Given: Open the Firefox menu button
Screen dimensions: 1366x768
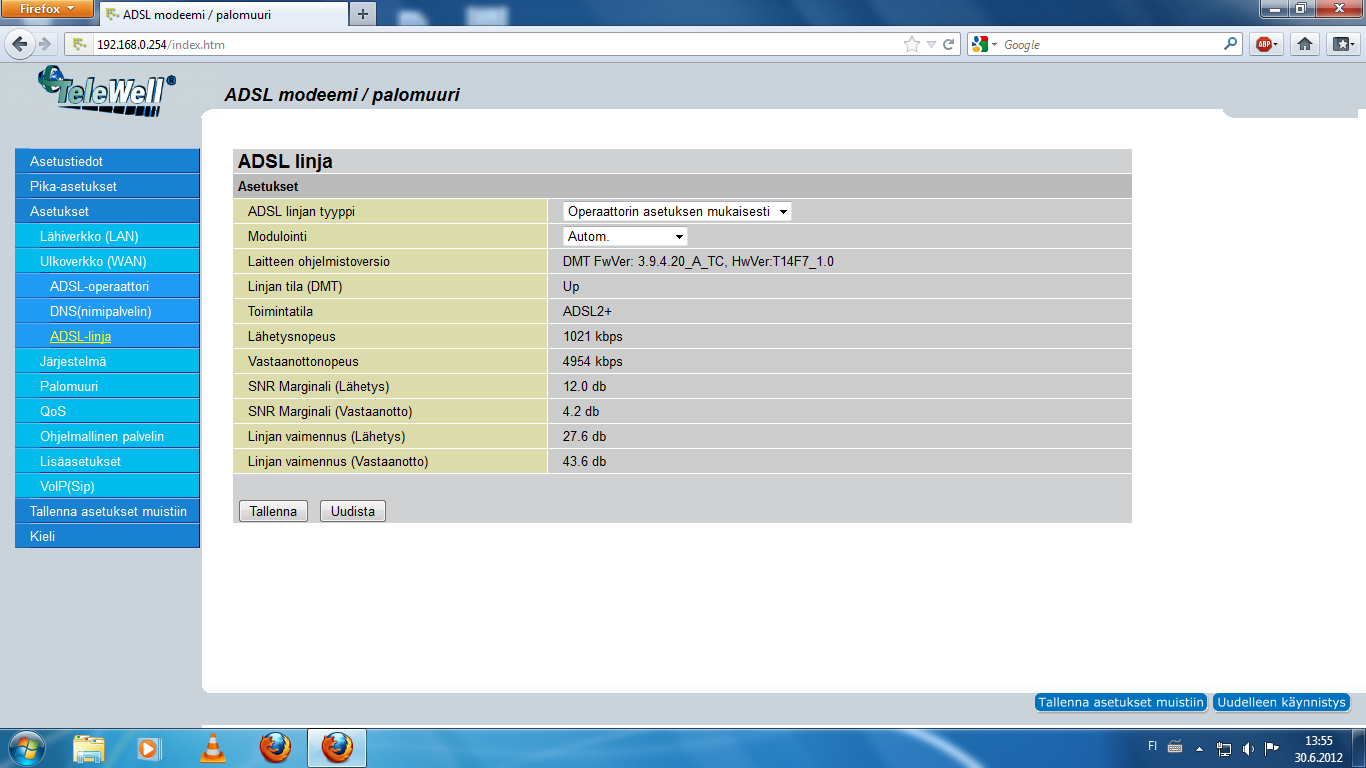Looking at the screenshot, I should 48,9.
